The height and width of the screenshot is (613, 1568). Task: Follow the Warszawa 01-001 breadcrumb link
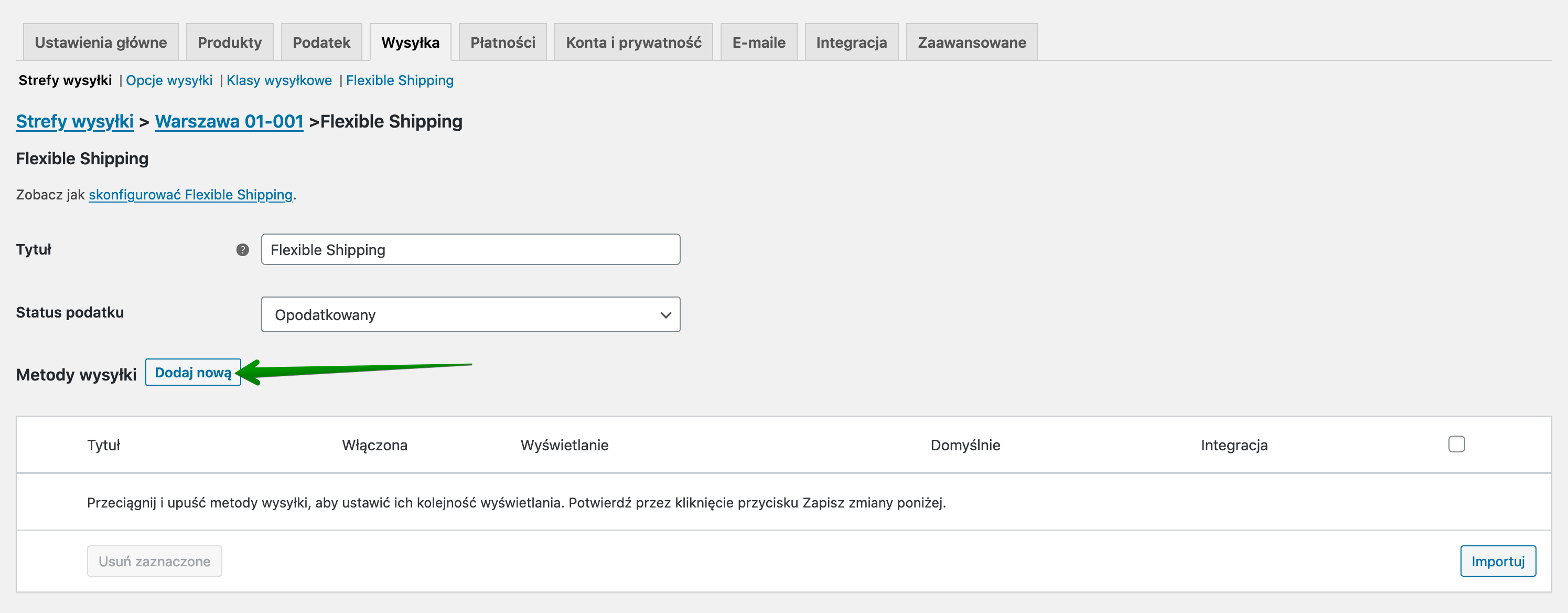click(229, 121)
